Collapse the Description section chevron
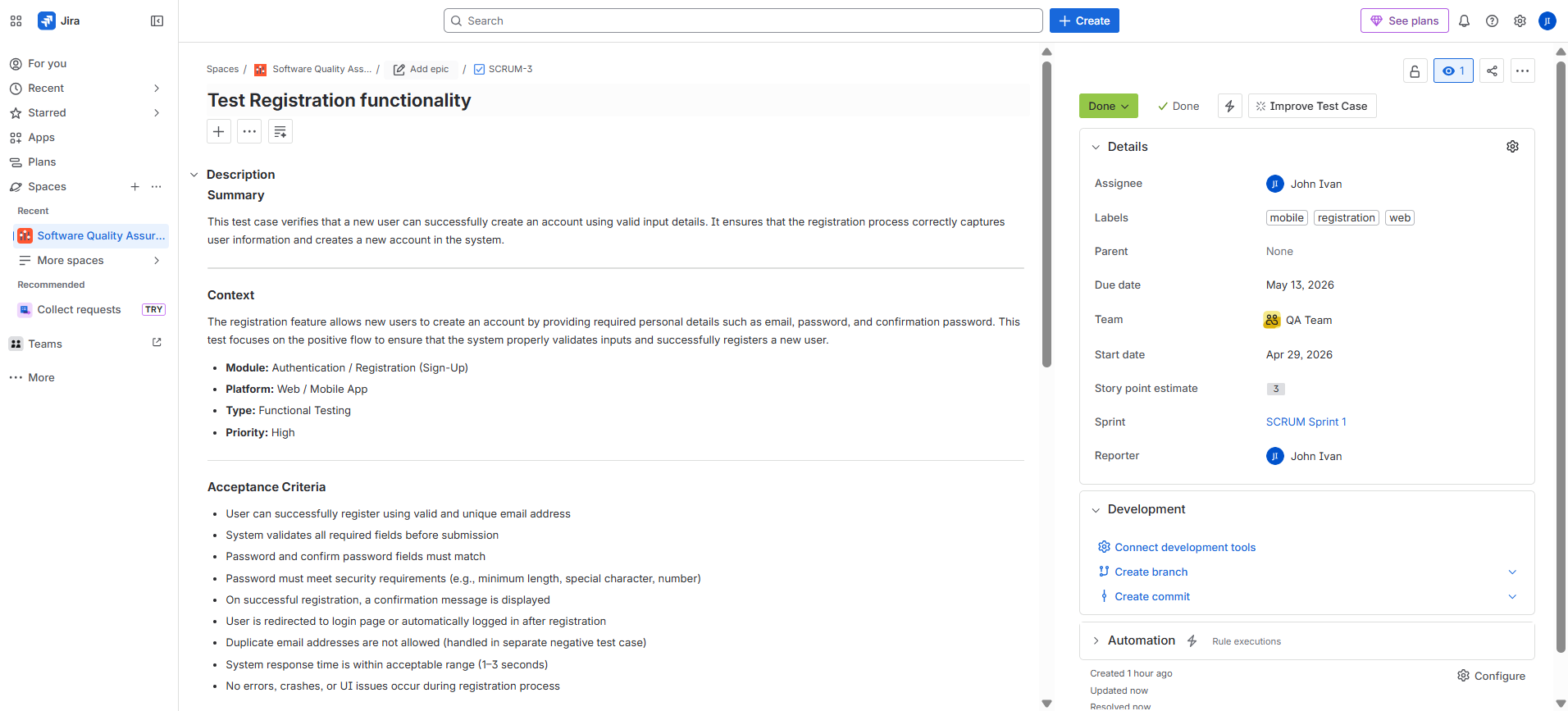 pos(194,175)
